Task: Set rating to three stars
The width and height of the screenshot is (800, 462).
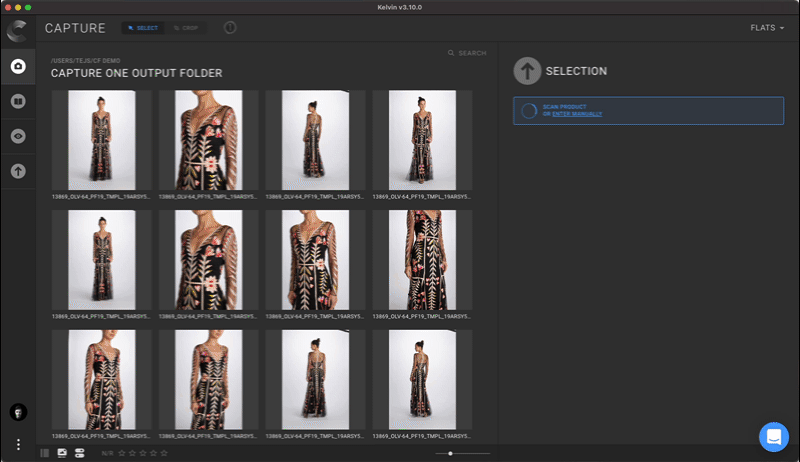Action: 143,453
